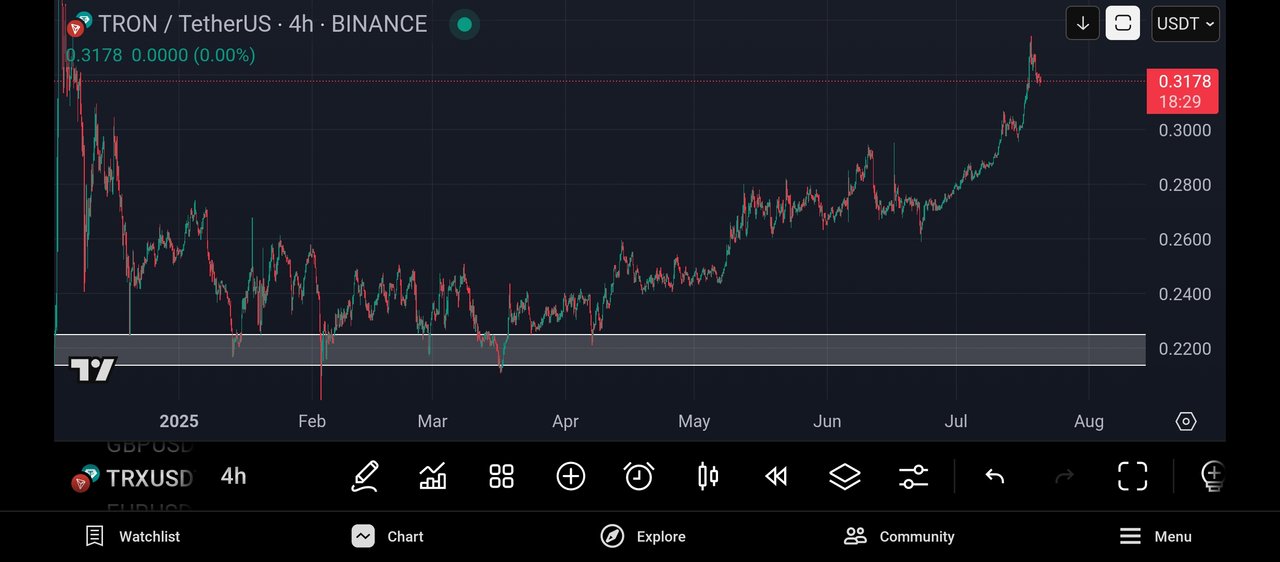The image size is (1280, 562).
Task: Tap the 0.3000 price axis label
Action: click(1184, 130)
